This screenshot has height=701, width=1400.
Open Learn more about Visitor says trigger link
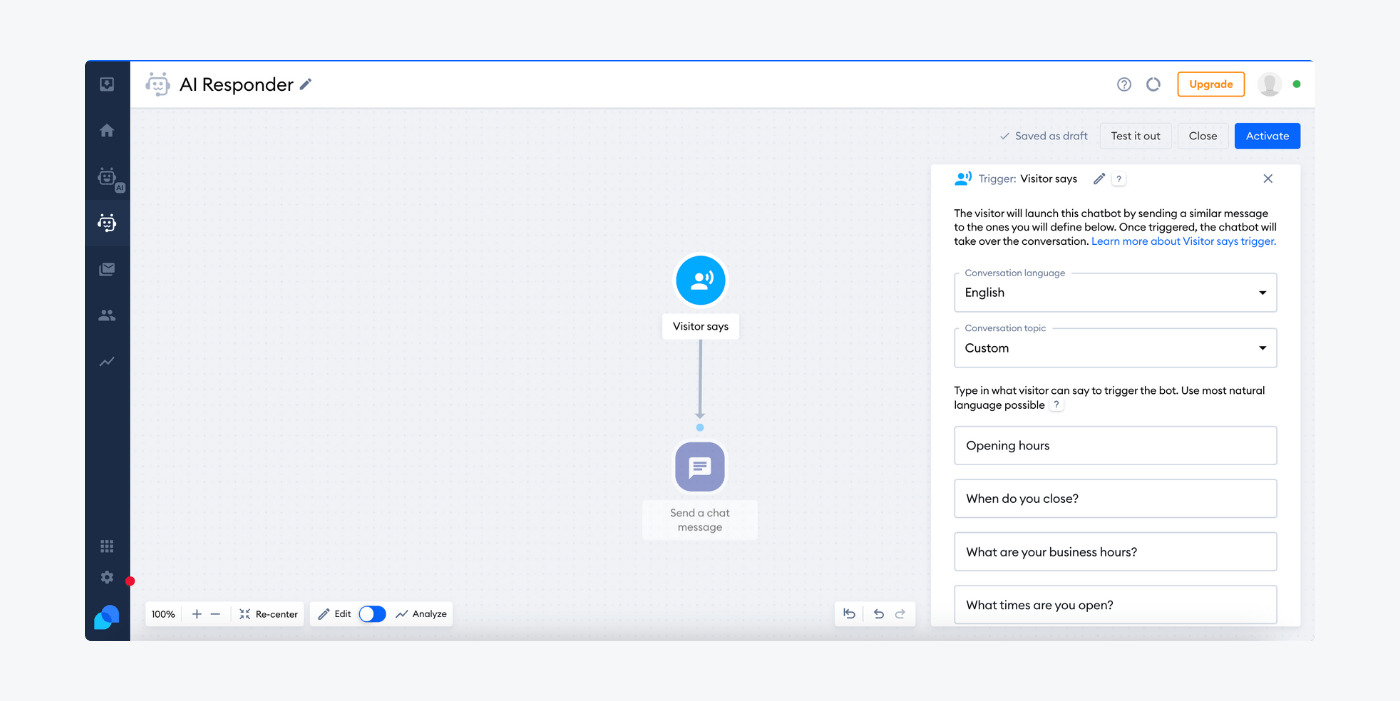pos(1183,241)
